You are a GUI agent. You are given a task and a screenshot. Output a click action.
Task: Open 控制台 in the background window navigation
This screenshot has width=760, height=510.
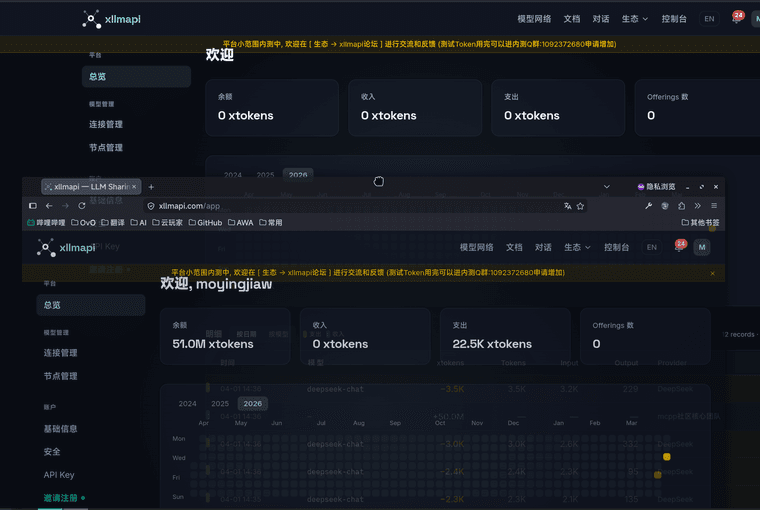[674, 19]
